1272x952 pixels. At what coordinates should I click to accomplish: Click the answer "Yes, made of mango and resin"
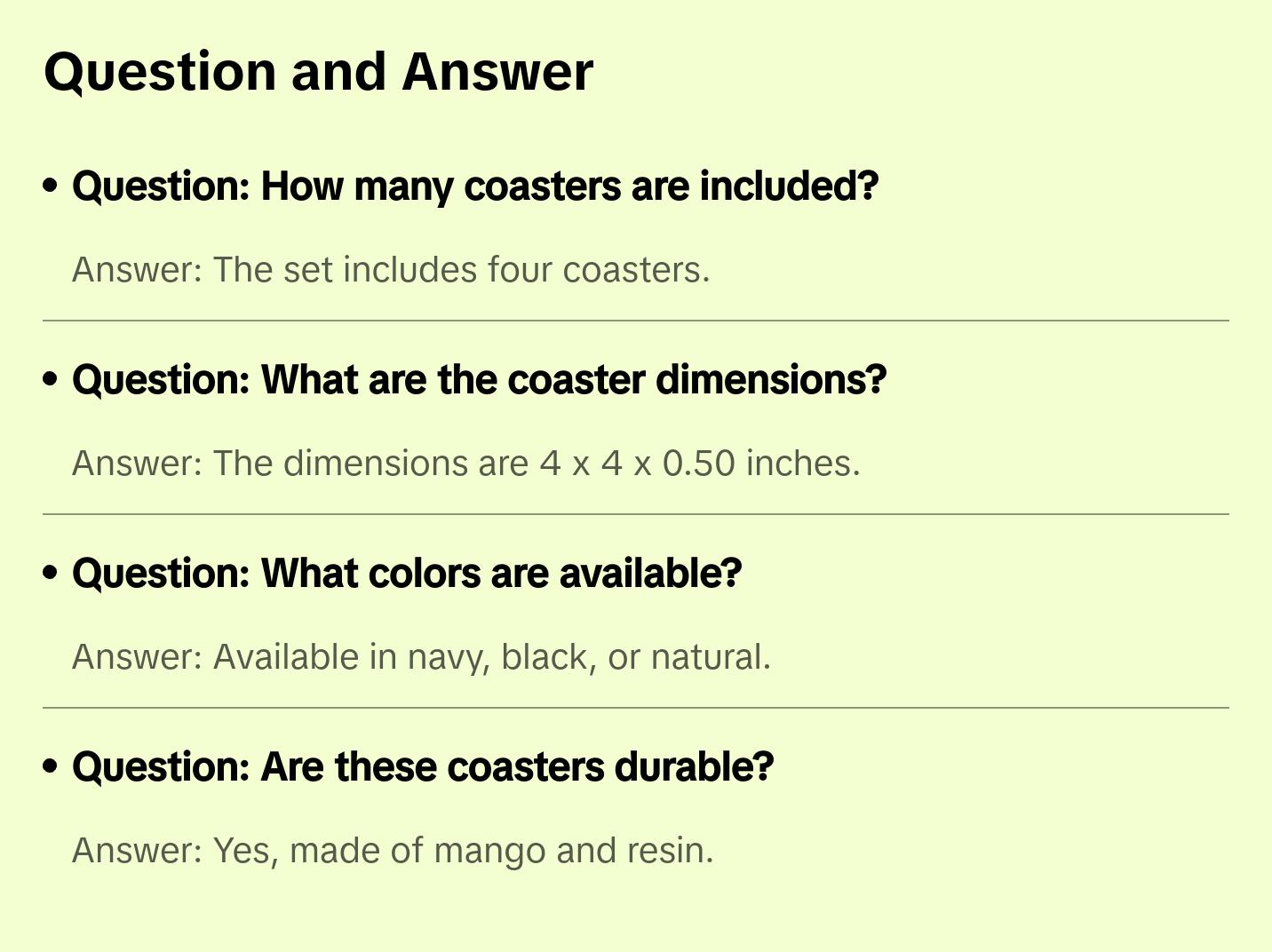point(393,851)
